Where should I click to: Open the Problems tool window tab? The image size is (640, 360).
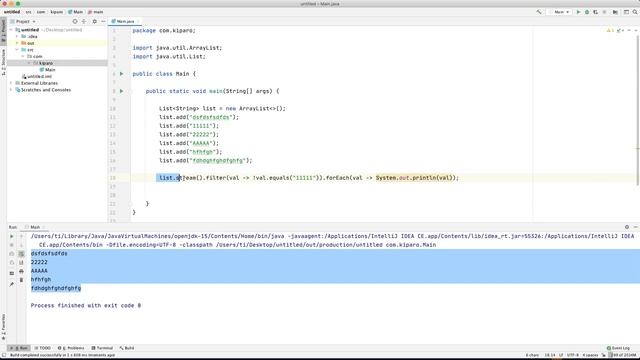point(71,348)
